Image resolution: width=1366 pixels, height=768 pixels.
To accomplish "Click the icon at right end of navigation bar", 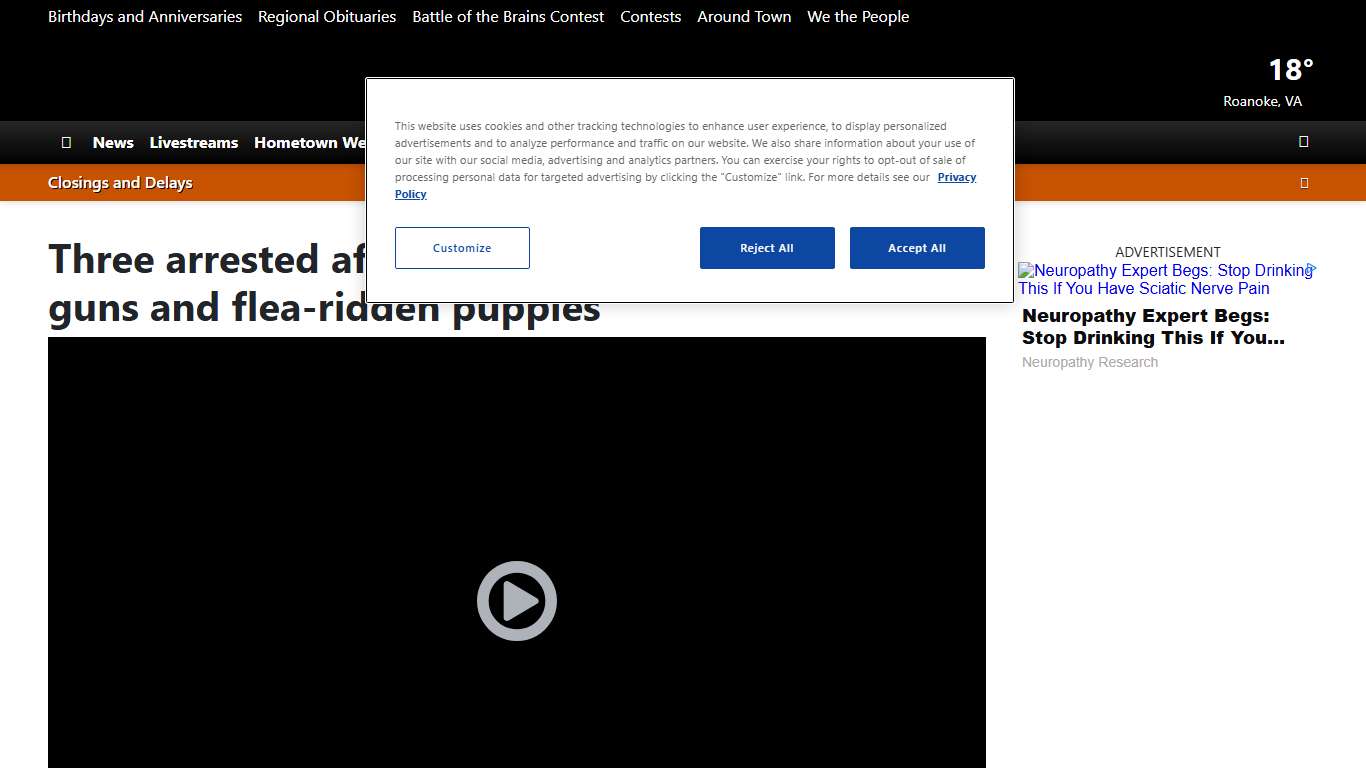I will 1303,142.
